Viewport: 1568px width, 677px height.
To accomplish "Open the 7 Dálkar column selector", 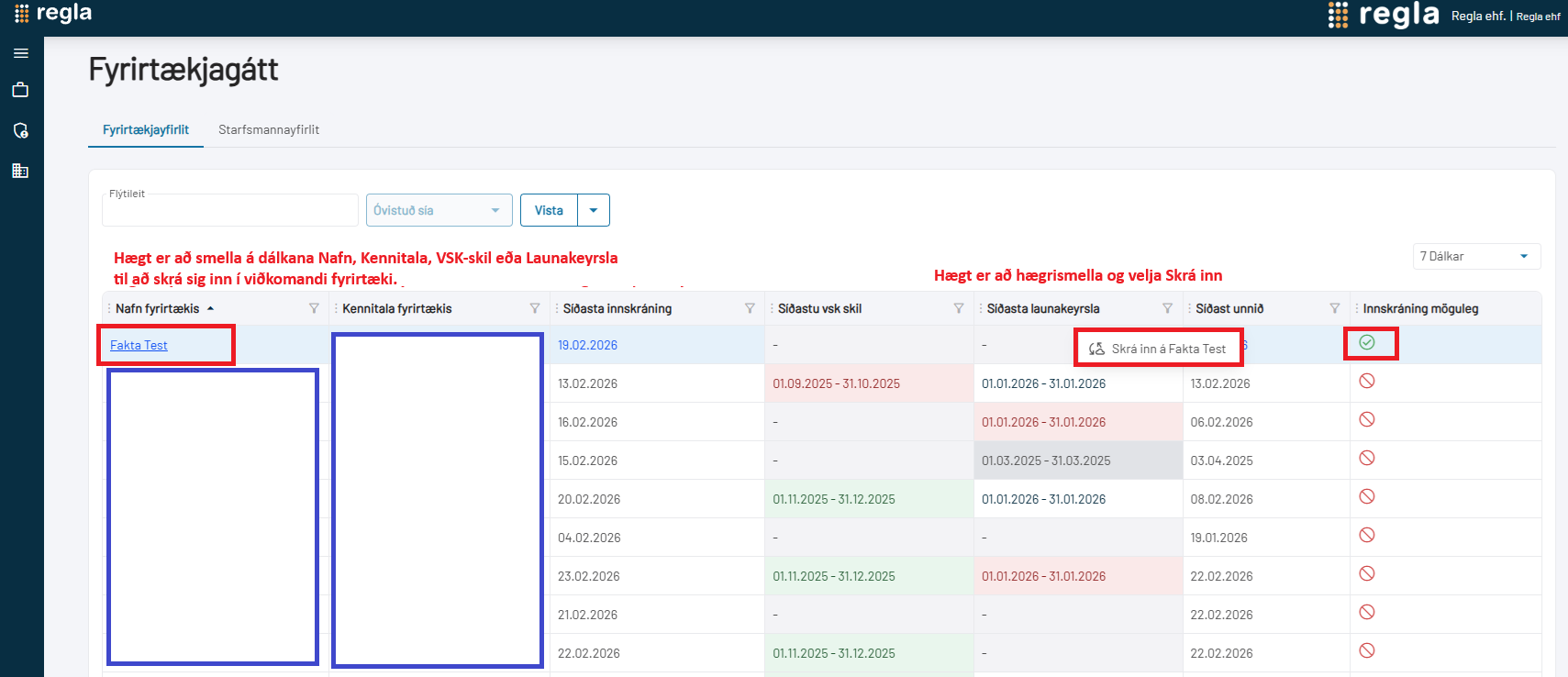I will tap(1475, 256).
